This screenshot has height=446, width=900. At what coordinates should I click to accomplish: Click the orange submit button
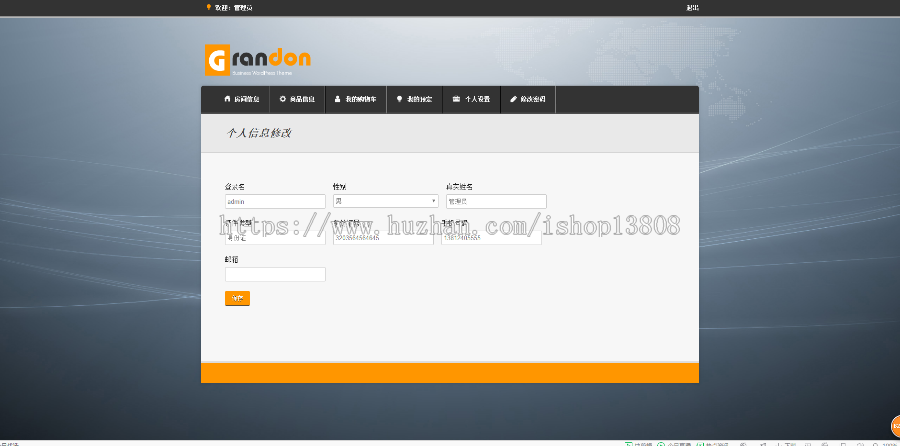(x=237, y=298)
